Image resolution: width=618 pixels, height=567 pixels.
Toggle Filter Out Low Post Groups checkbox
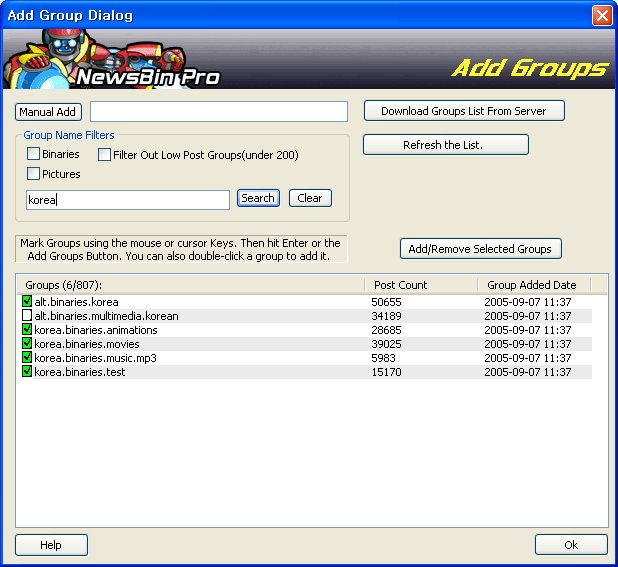104,155
